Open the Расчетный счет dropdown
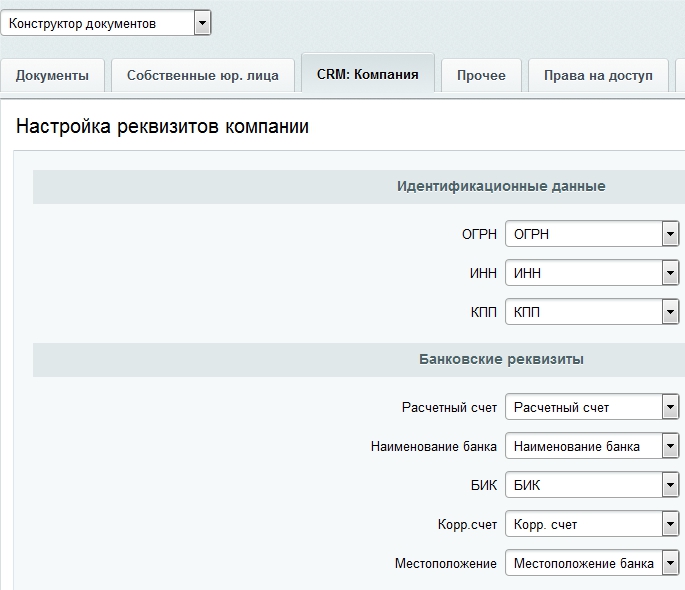This screenshot has width=685, height=590. [x=592, y=407]
